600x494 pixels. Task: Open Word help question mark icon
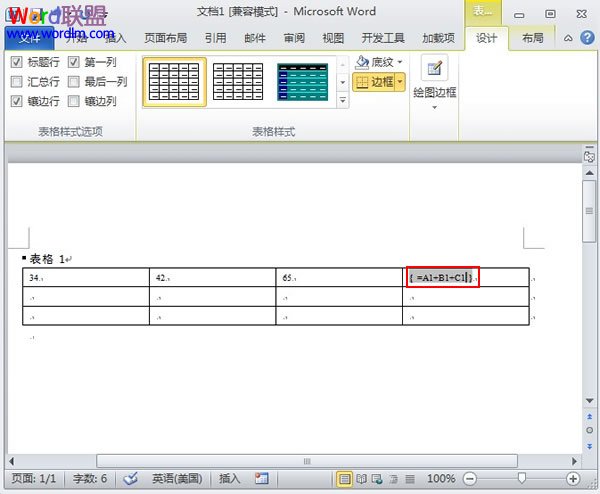[x=587, y=37]
